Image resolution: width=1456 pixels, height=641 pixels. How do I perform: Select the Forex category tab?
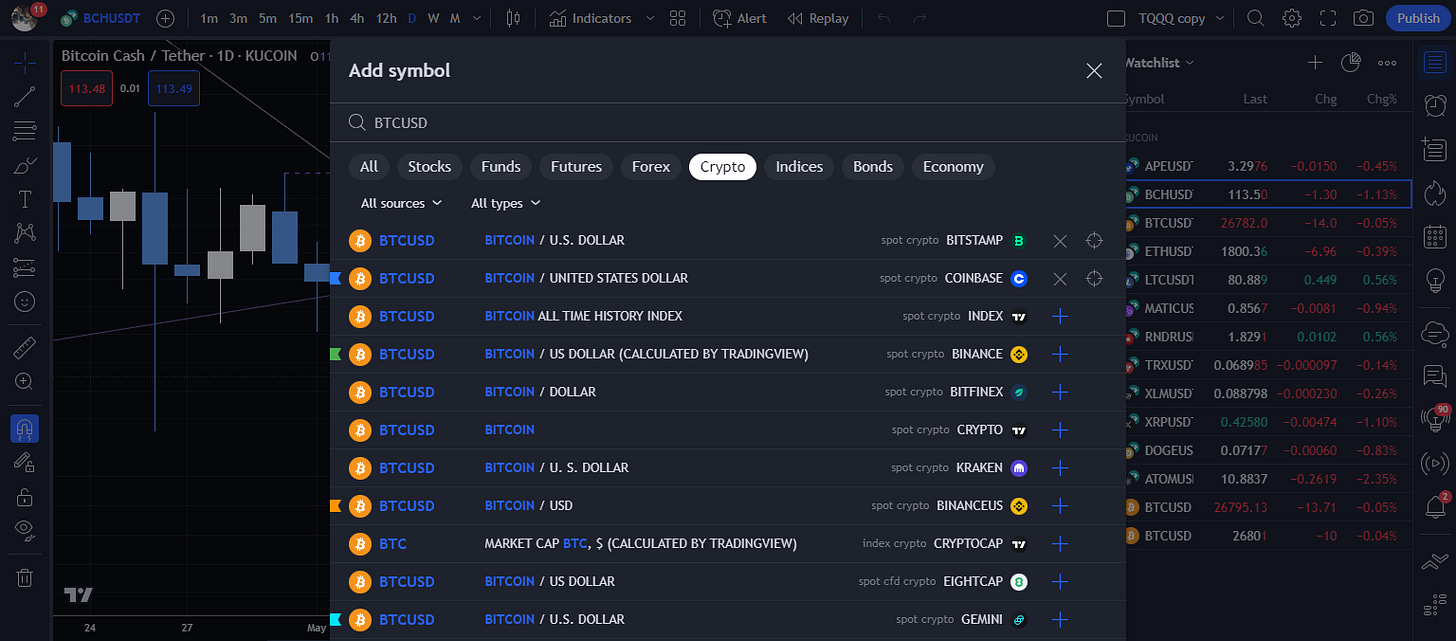click(651, 167)
